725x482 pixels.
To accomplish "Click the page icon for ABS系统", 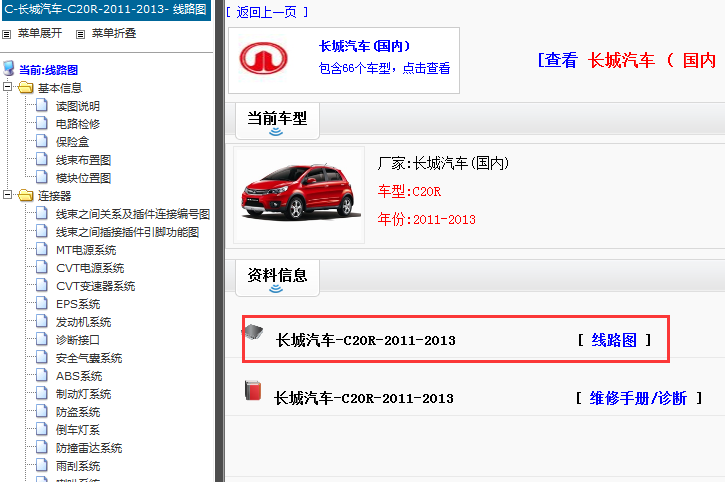I will pos(42,376).
